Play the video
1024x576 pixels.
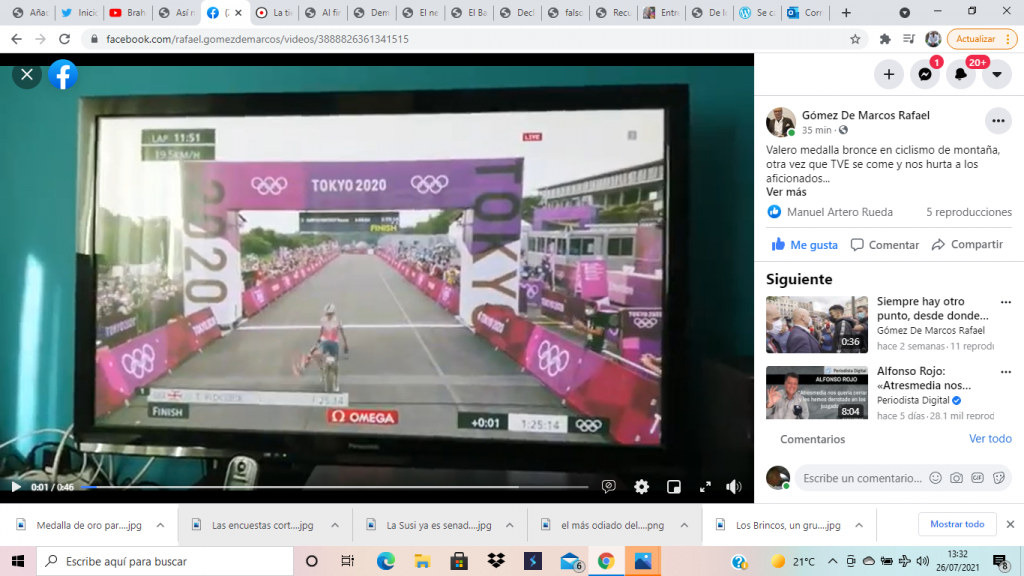16,487
